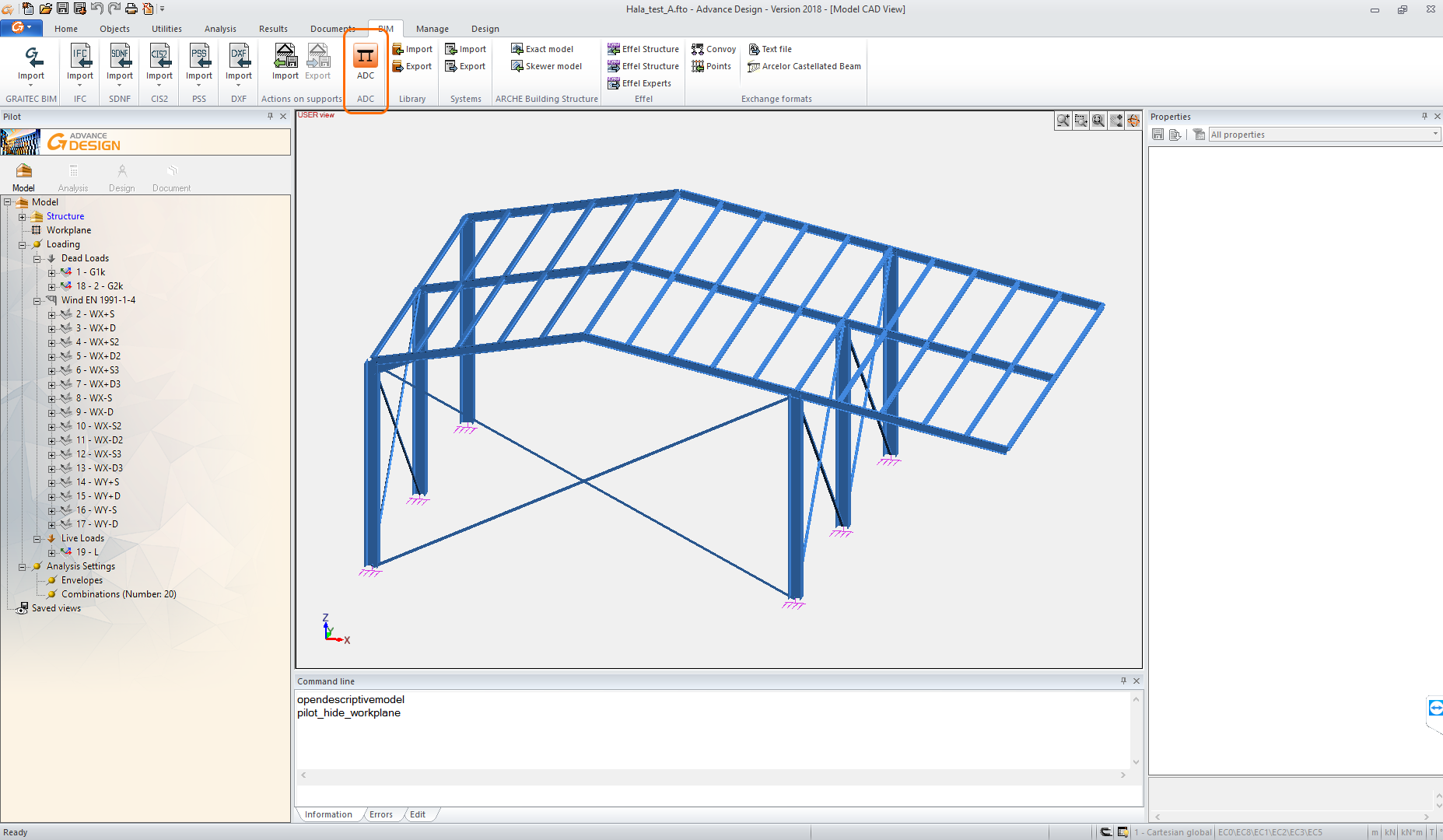Click the Arcelor Castellated Beam icon
Image resolution: width=1443 pixels, height=840 pixels.
tap(753, 67)
